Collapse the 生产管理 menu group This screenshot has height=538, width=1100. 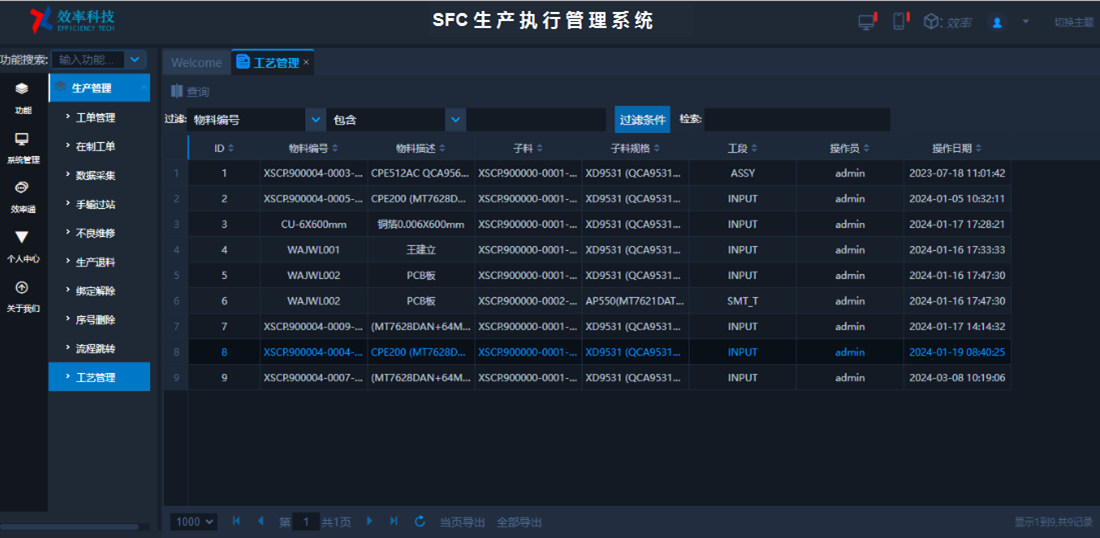click(99, 88)
